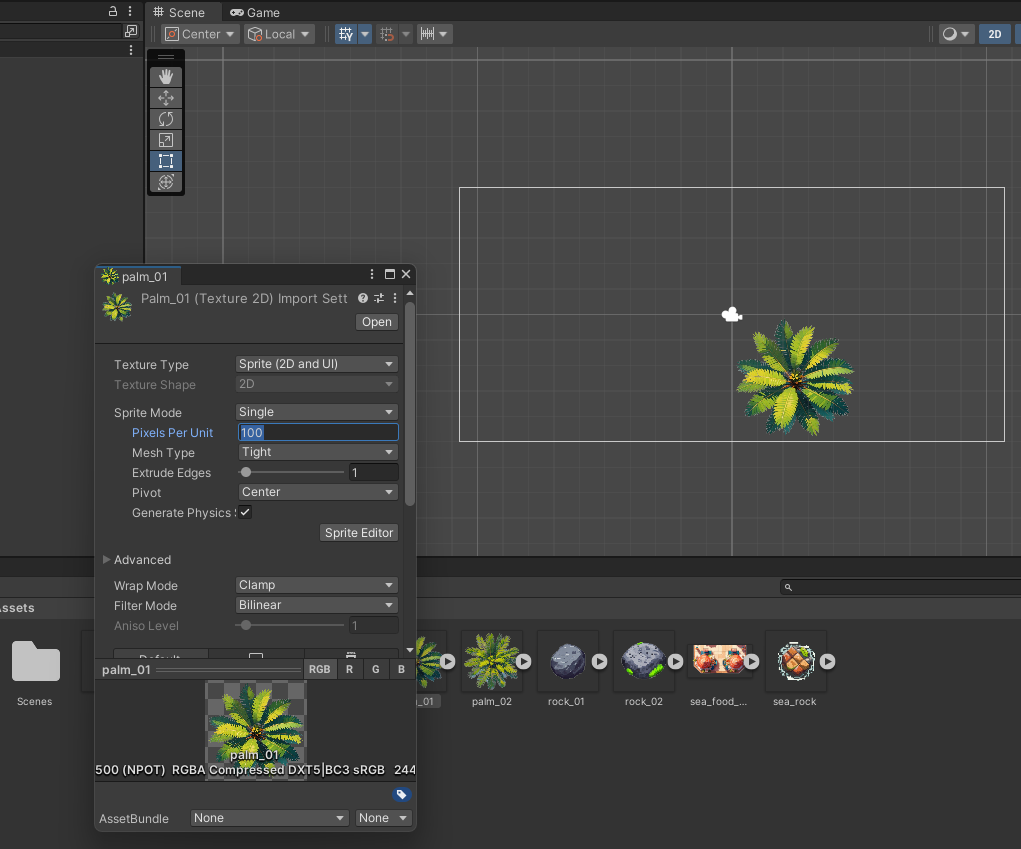Open the Pivot dropdown
This screenshot has height=849, width=1021.
318,492
